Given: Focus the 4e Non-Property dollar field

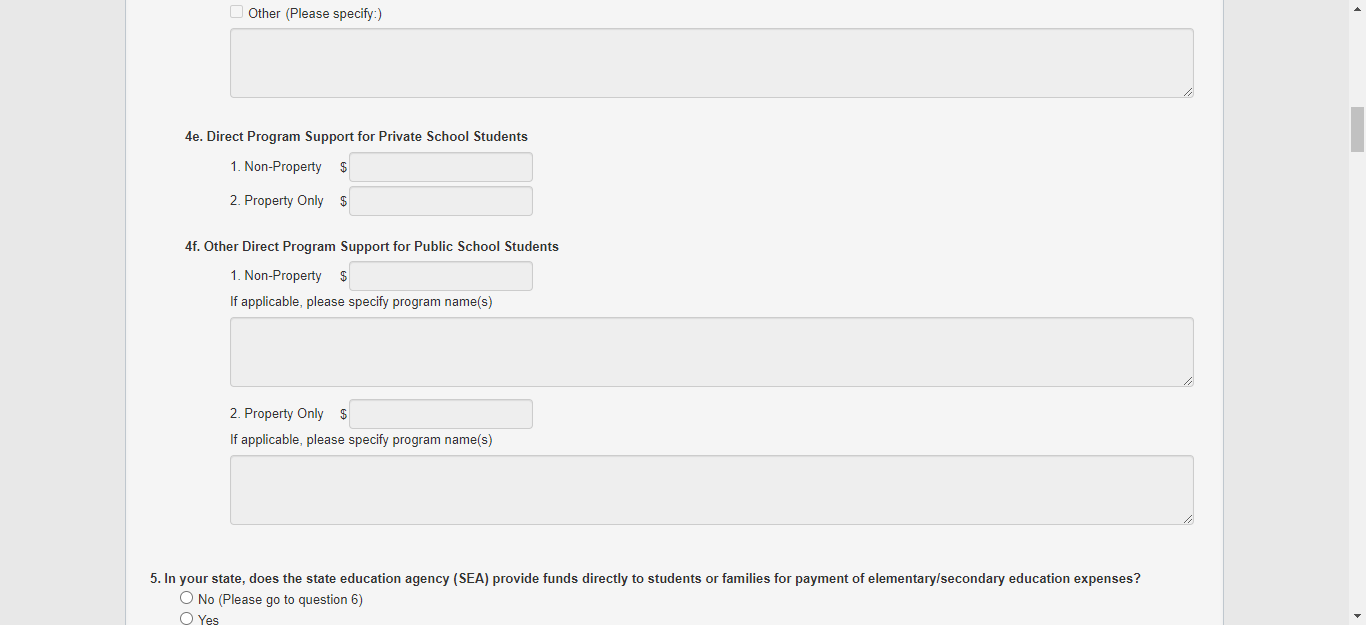Looking at the screenshot, I should [441, 167].
